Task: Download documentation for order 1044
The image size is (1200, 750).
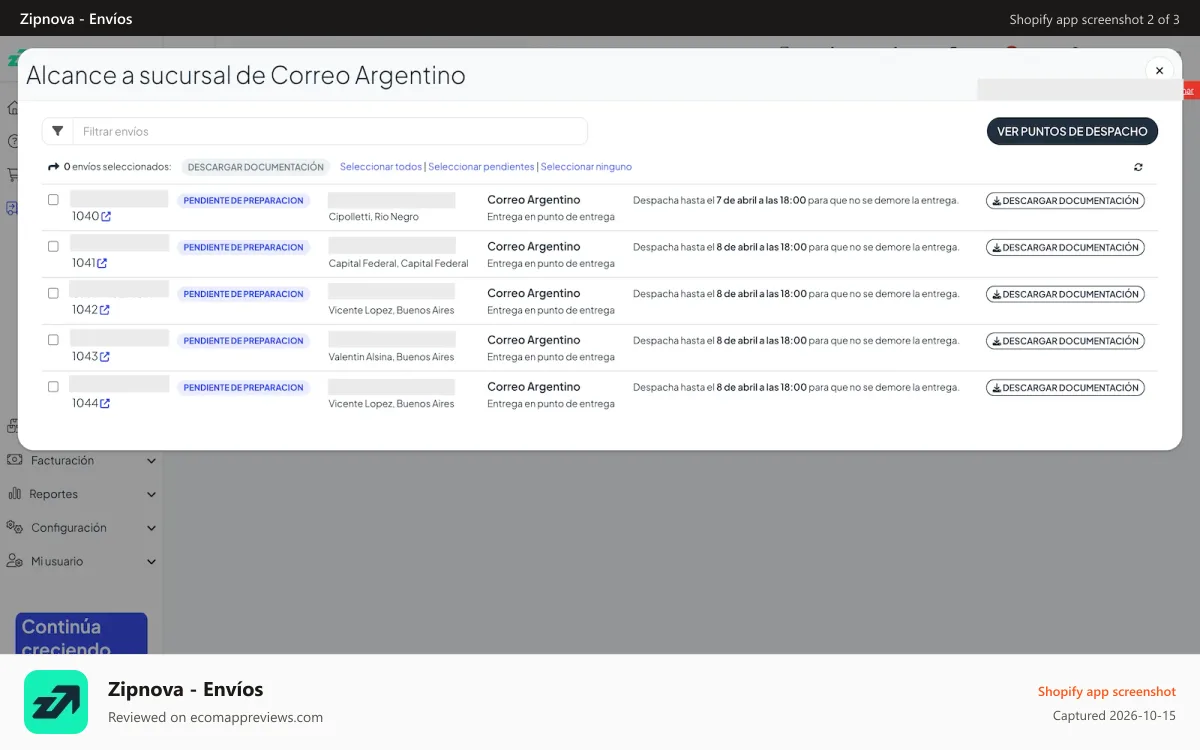Action: (x=1065, y=387)
